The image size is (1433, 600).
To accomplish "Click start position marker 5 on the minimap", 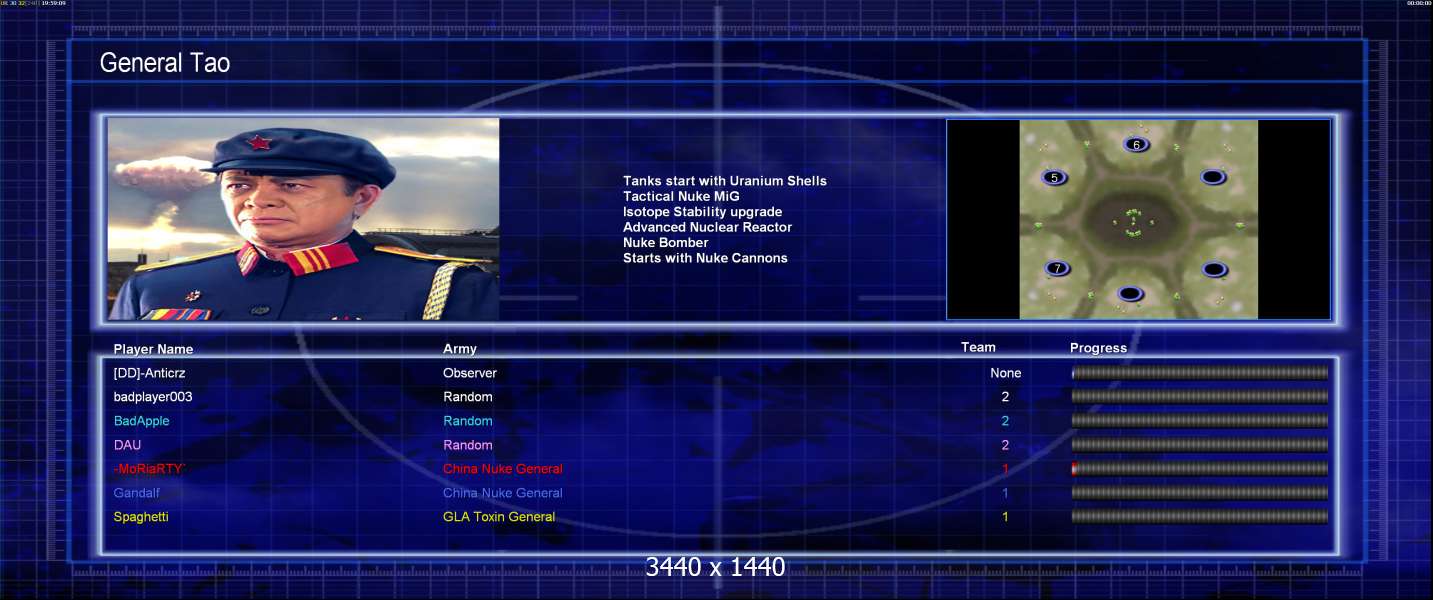I will pos(1054,178).
